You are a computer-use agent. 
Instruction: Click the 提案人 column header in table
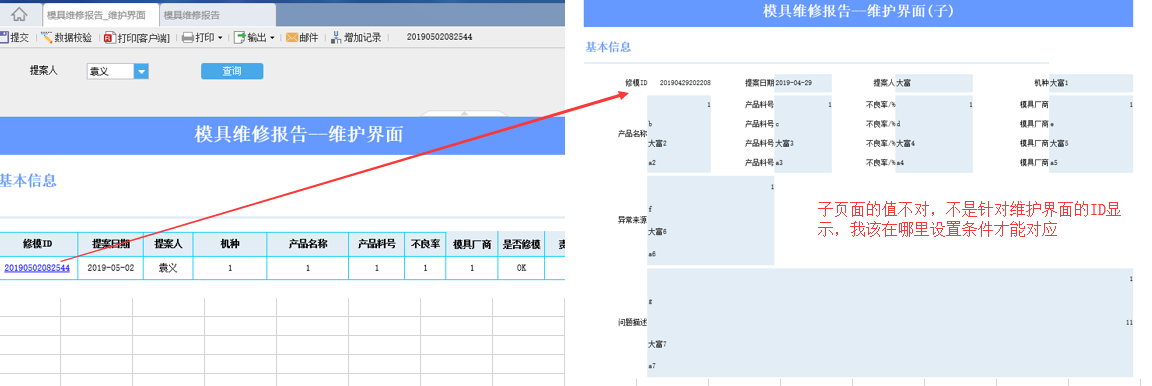168,244
